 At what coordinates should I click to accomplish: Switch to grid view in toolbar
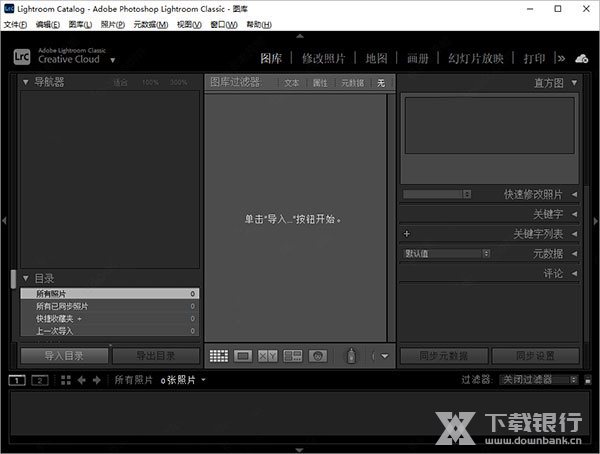pyautogui.click(x=219, y=356)
